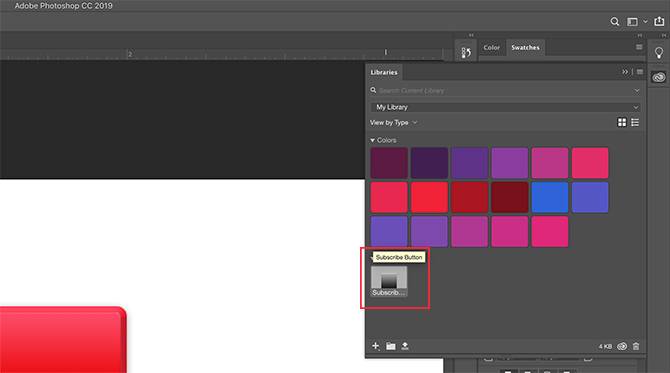Switch to the Swatches tab
The width and height of the screenshot is (670, 373).
click(525, 47)
